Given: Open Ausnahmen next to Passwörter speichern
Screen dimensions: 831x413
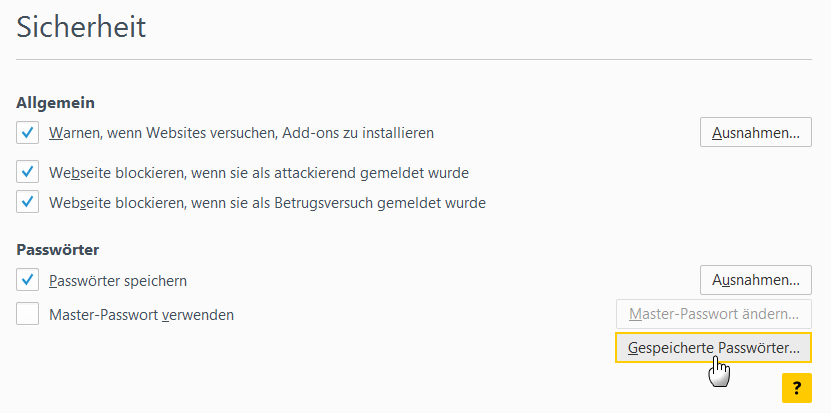Looking at the screenshot, I should click(756, 280).
